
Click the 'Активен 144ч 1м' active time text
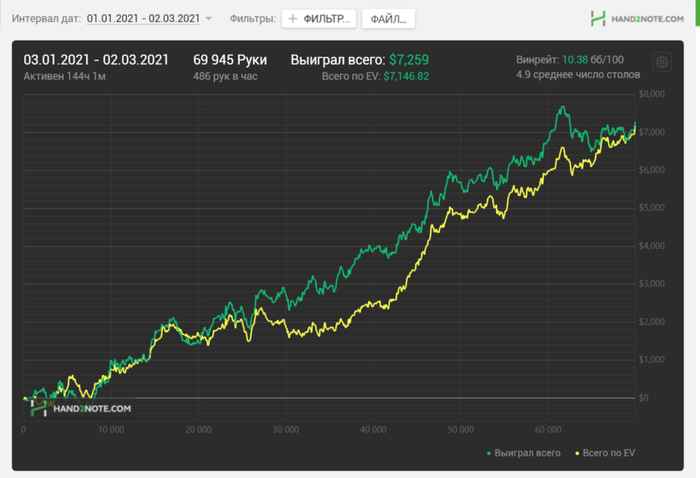coord(64,76)
